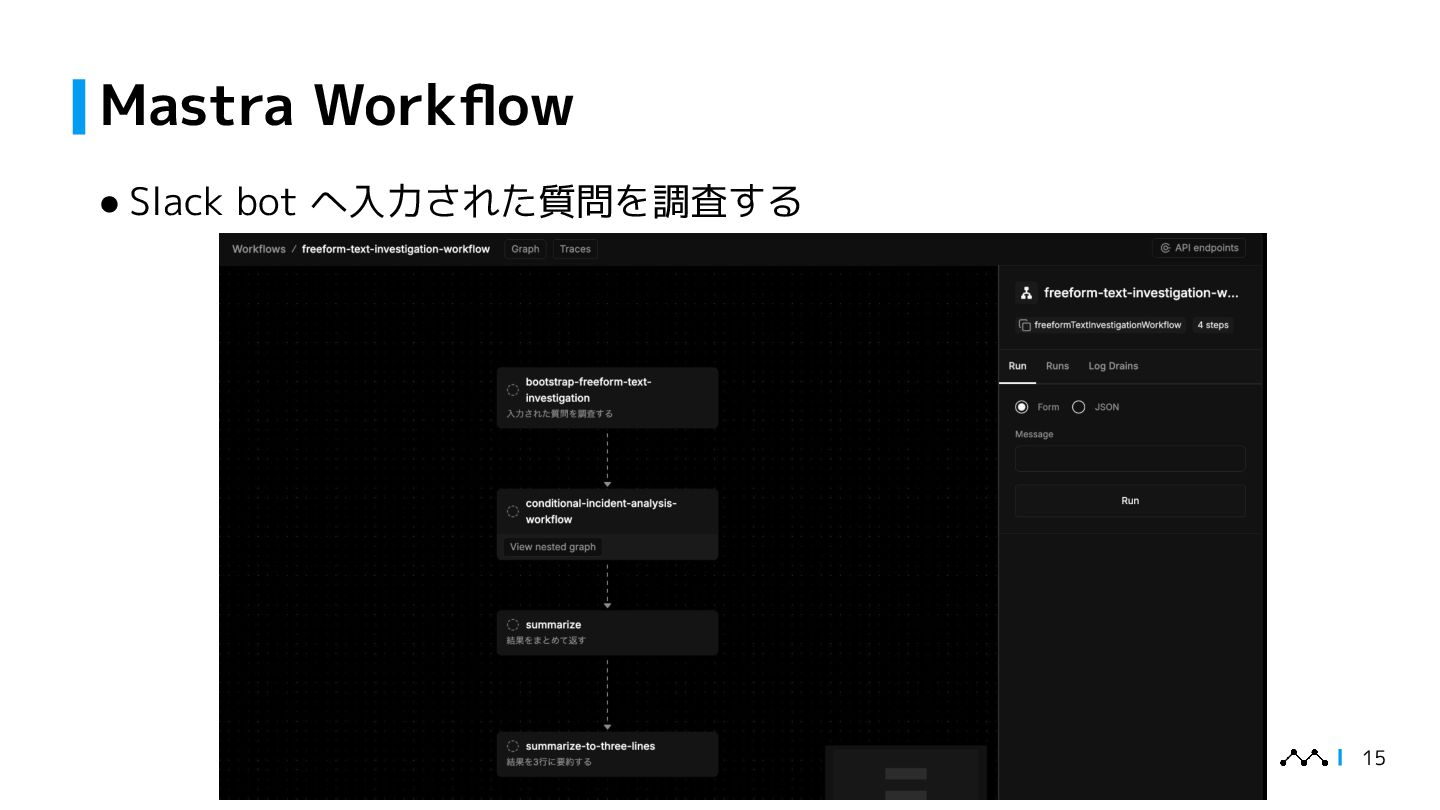Select the Form radio option

1021,407
